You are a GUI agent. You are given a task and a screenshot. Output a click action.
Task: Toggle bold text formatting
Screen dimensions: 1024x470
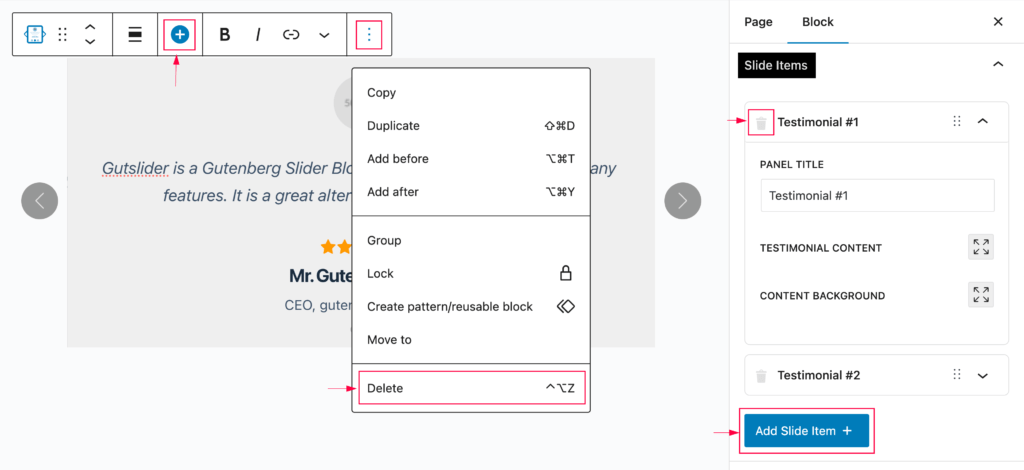225,35
